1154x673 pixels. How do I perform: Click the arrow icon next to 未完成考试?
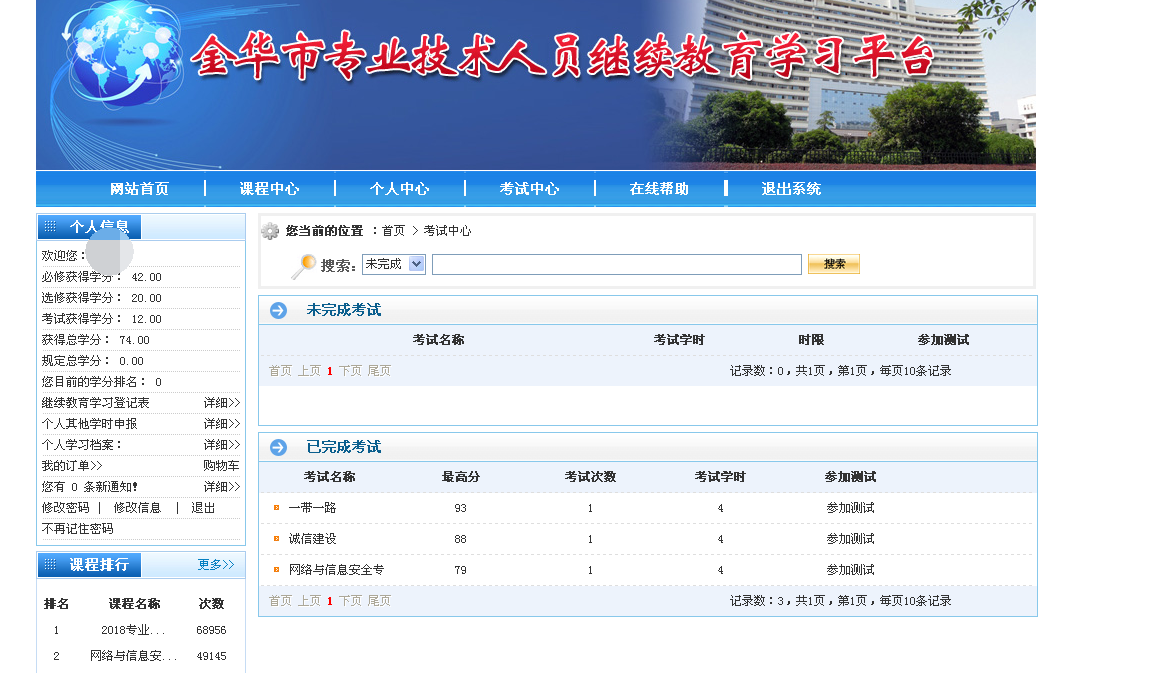pyautogui.click(x=278, y=311)
